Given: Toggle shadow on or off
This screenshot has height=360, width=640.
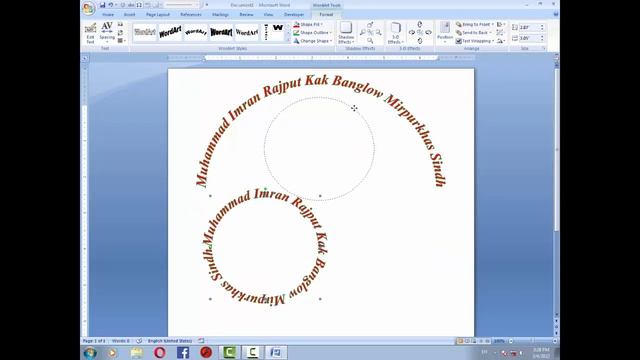Looking at the screenshot, I should click(x=370, y=32).
